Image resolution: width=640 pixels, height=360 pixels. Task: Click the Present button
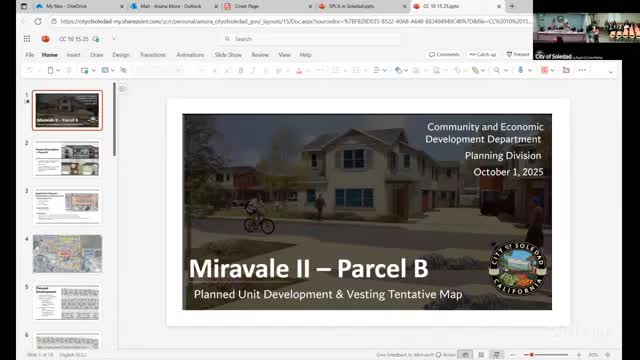click(x=518, y=54)
